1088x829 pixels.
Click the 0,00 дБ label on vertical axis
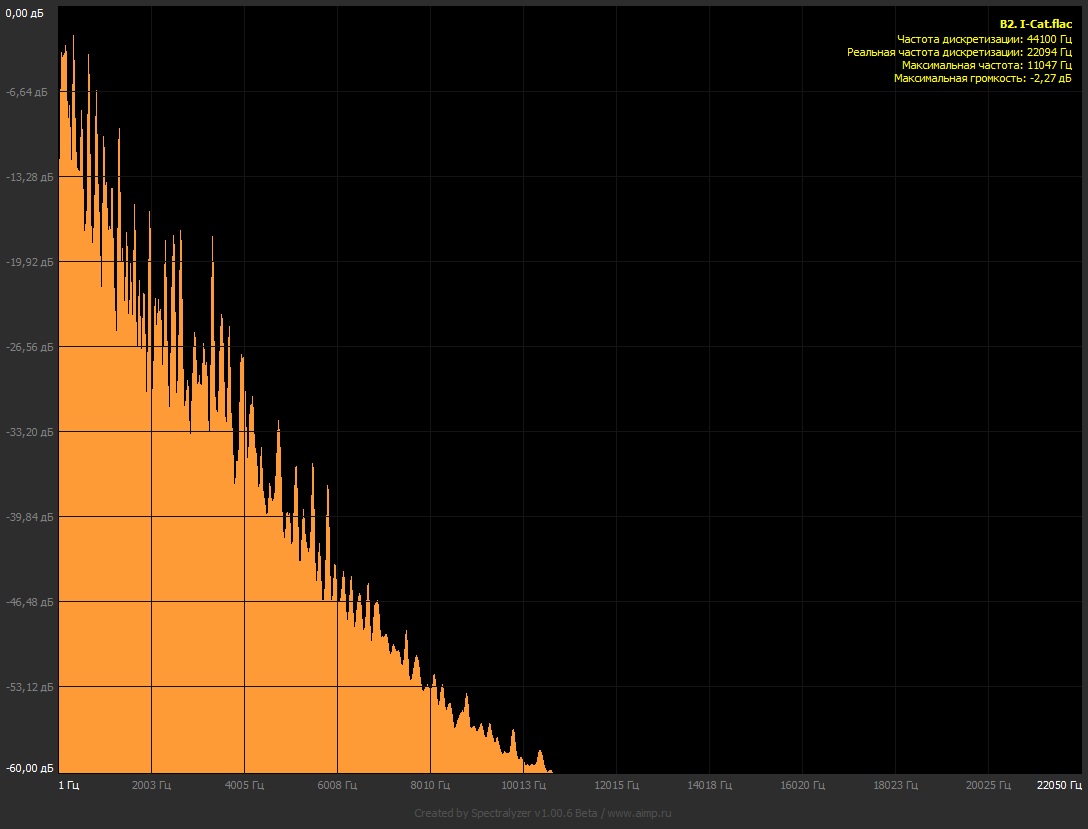[x=25, y=14]
